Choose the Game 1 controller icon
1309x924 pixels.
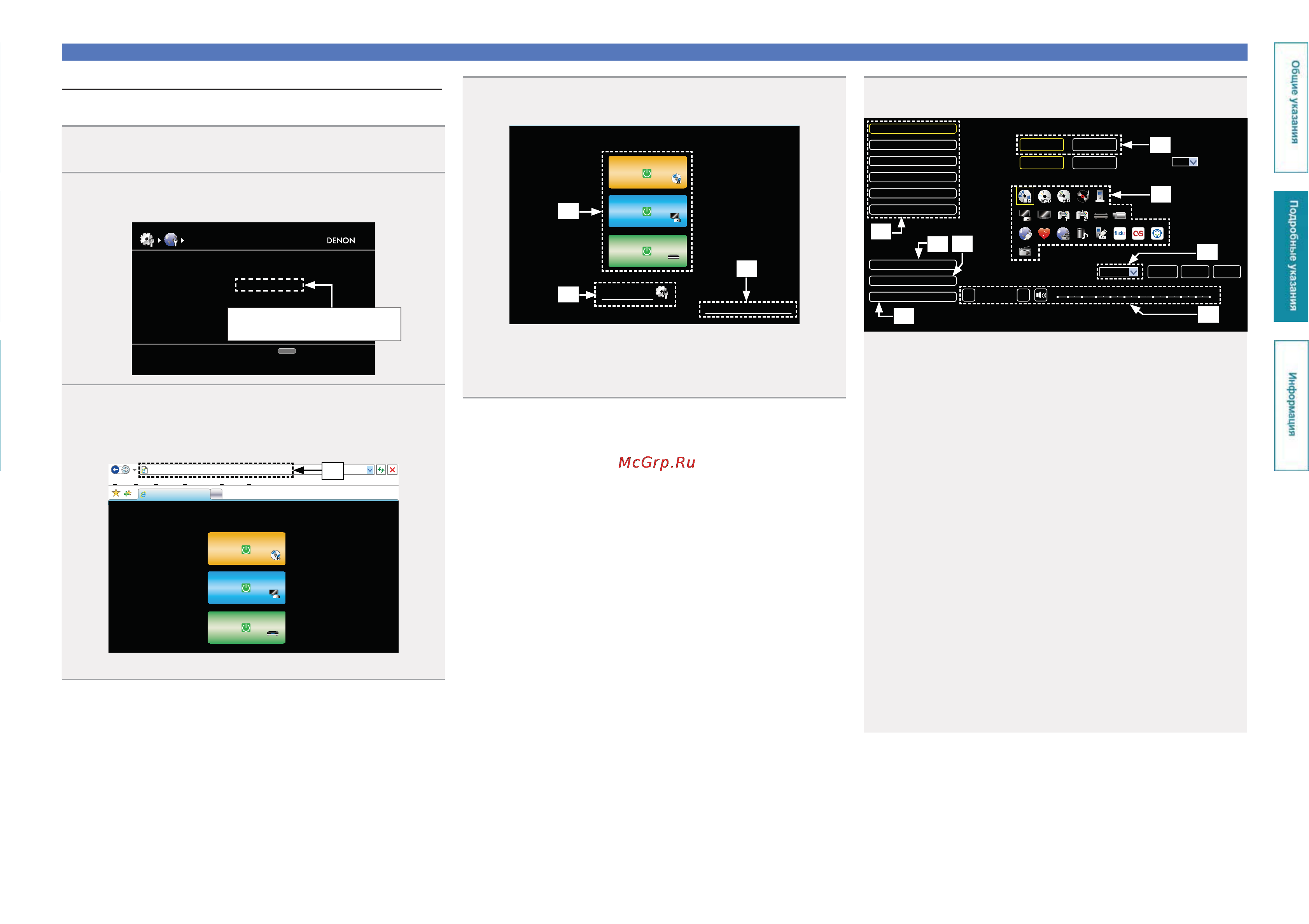coord(1063,215)
